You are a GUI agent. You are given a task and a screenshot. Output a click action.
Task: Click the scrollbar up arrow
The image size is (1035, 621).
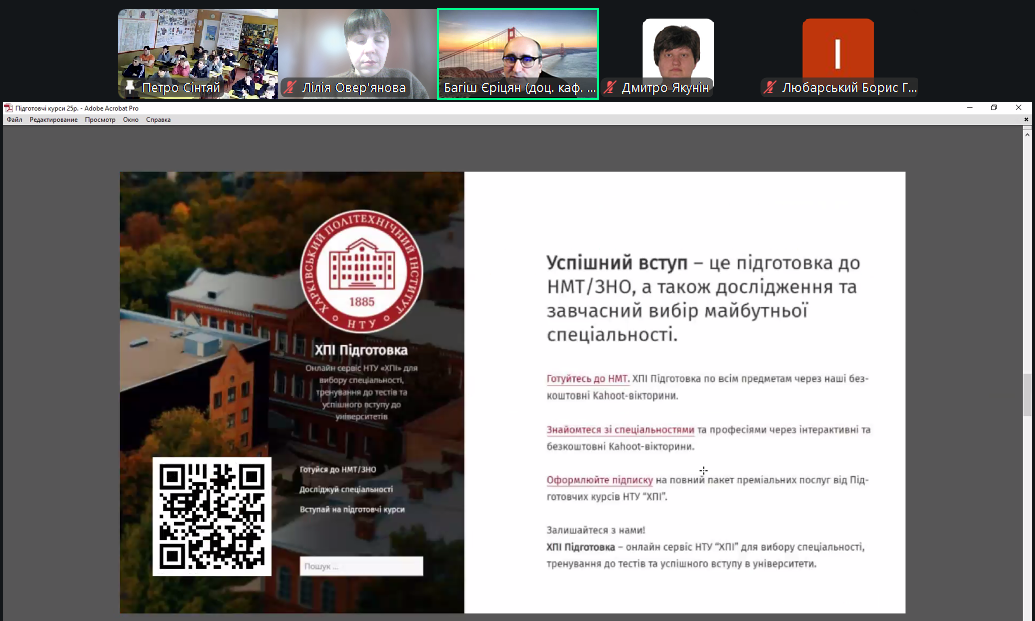coord(1027,135)
